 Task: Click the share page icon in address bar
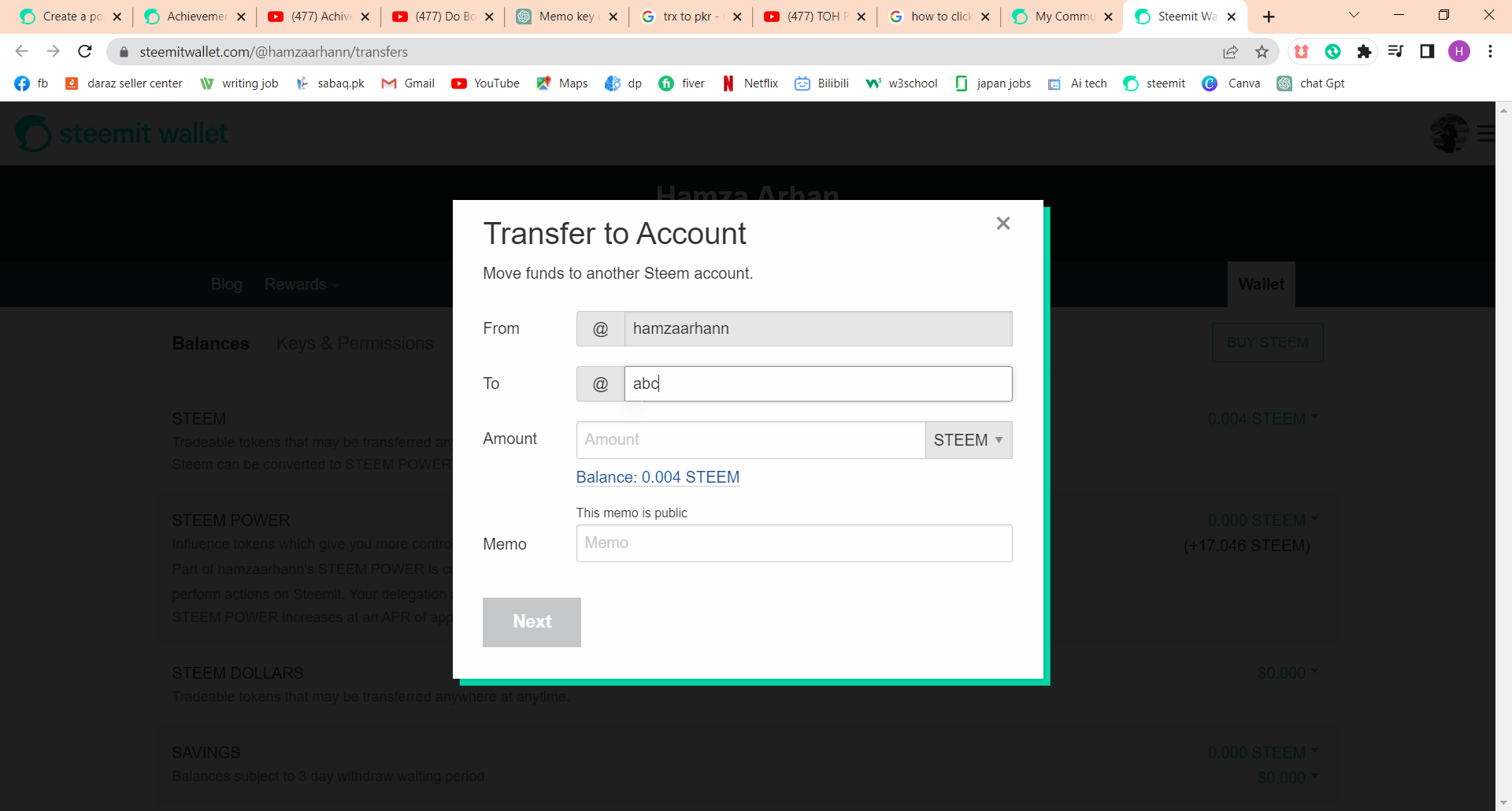[1231, 51]
